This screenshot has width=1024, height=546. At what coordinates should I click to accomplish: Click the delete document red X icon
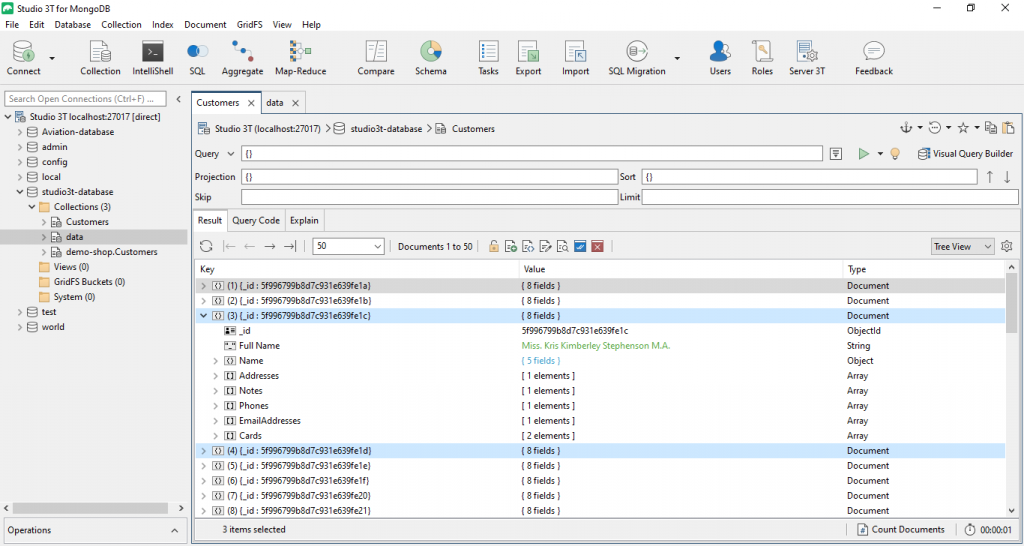click(597, 246)
